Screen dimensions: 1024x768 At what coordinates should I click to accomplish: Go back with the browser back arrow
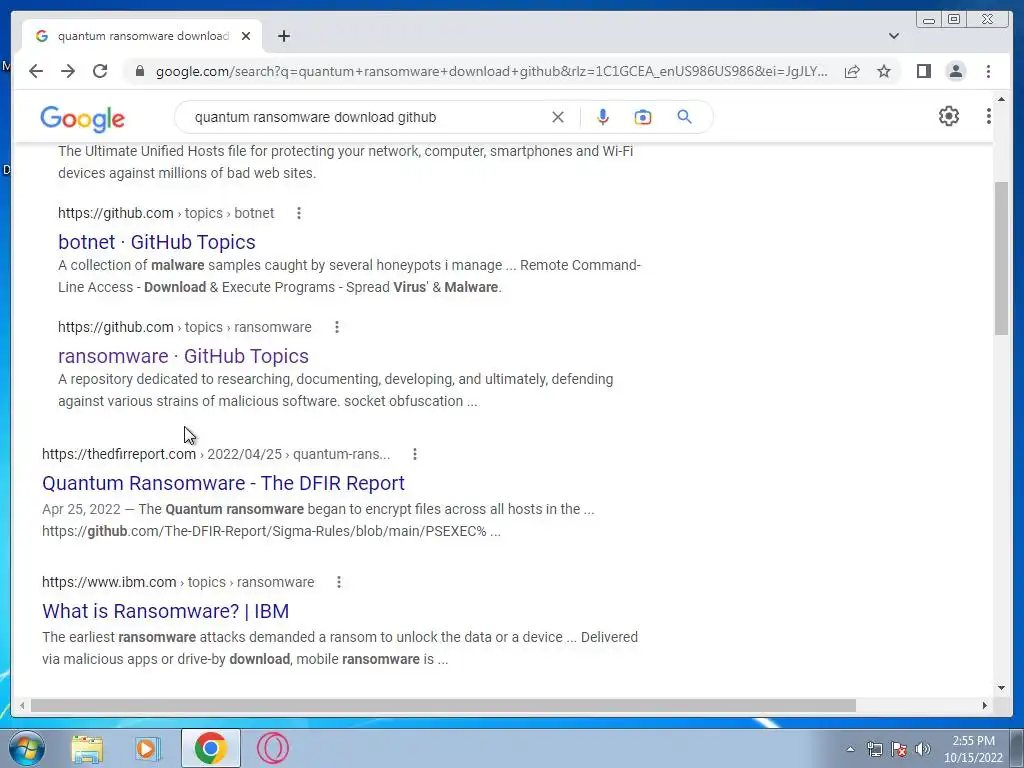[x=36, y=71]
